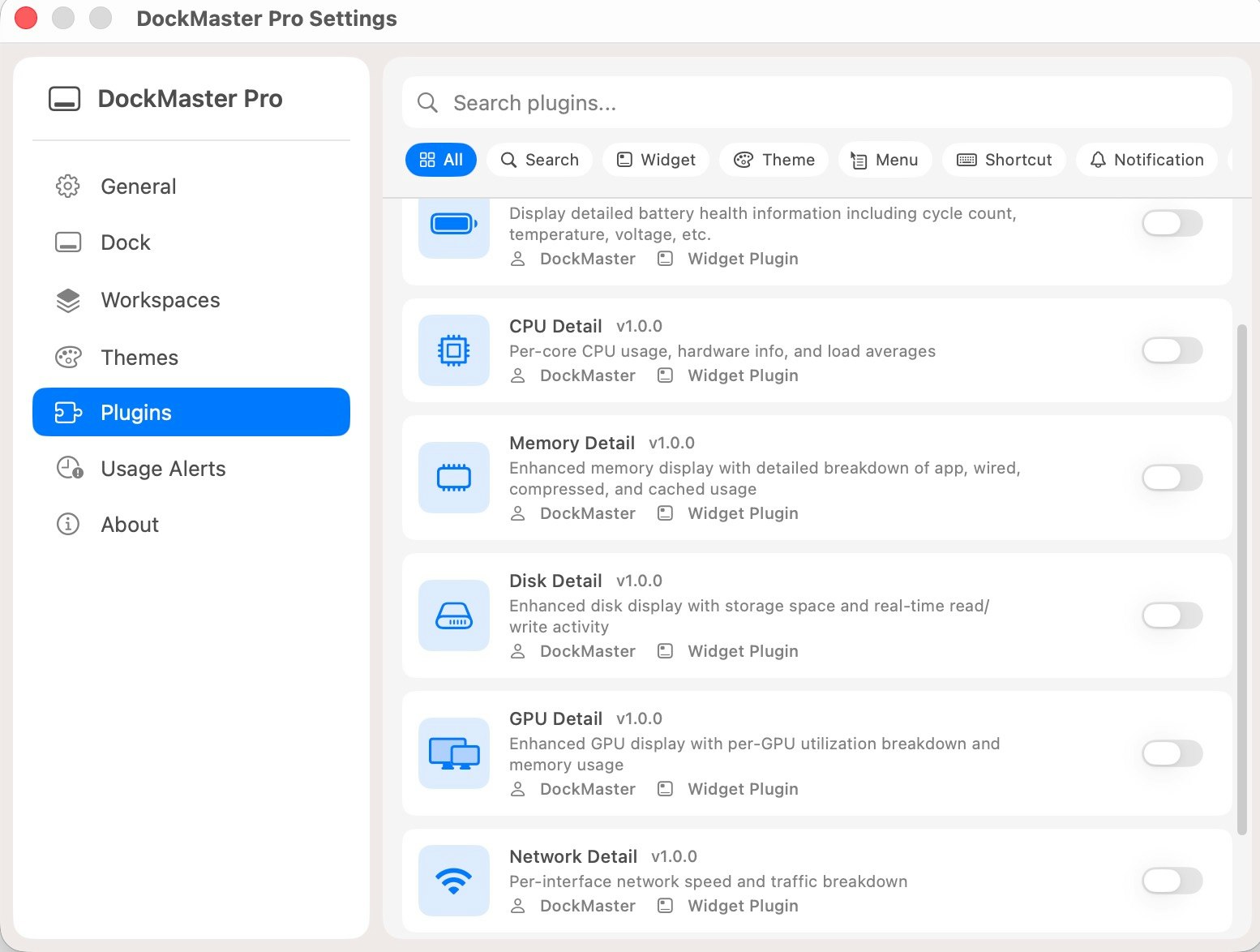Click the v1.0.0 version next to Network Detail

coord(674,856)
